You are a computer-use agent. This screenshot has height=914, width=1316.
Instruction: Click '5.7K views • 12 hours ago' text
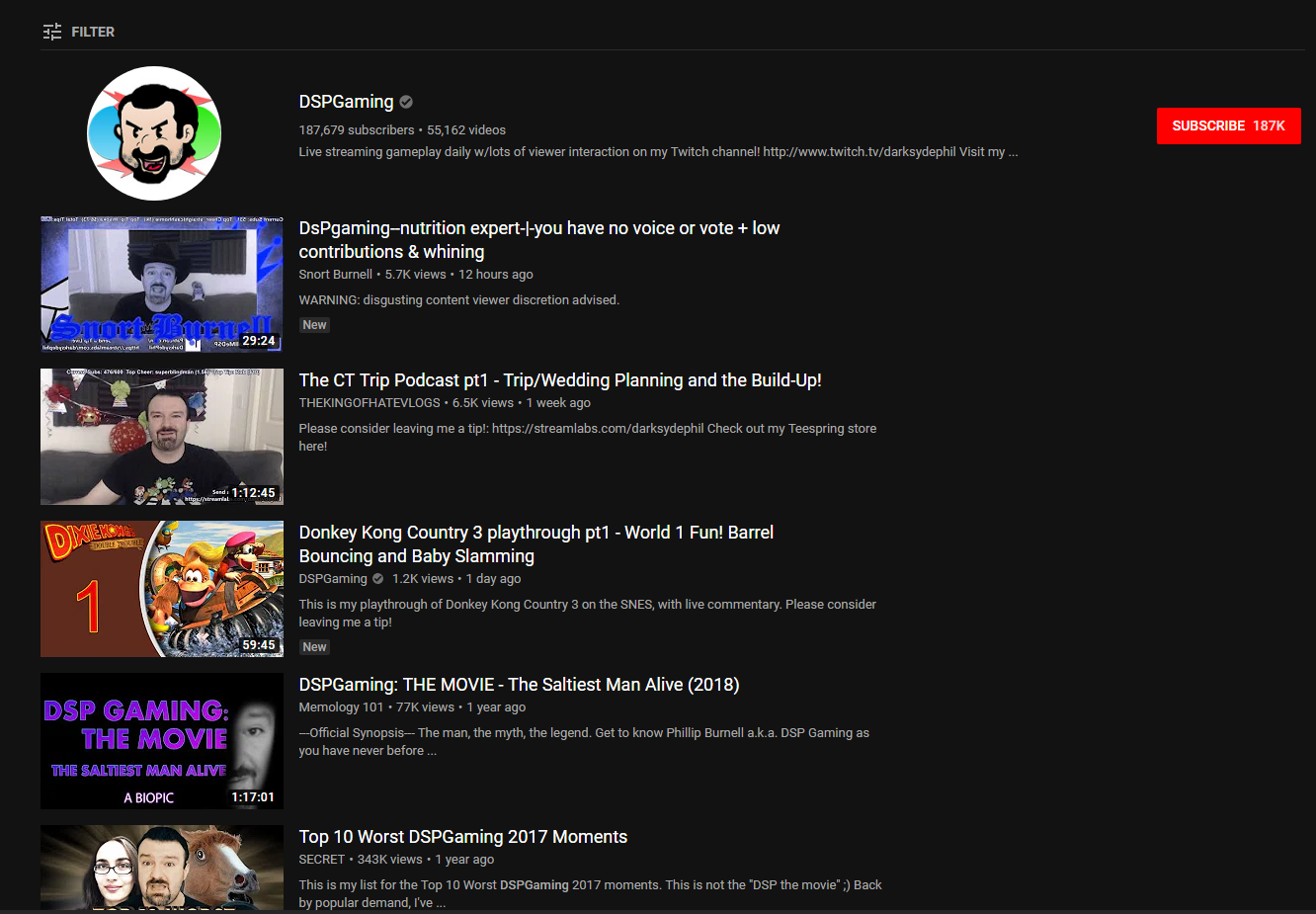(459, 275)
